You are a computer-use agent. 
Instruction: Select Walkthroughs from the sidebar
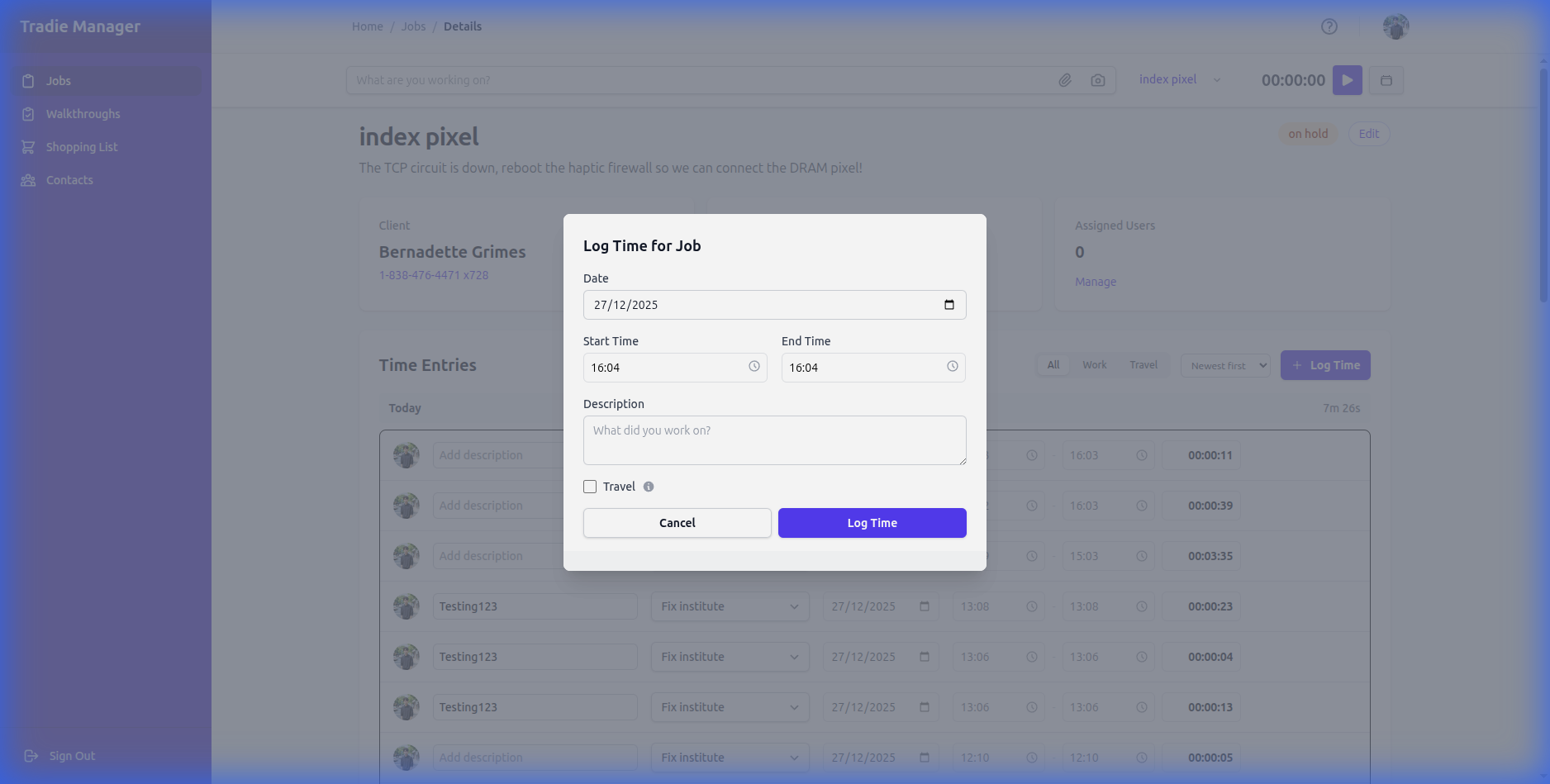tap(83, 114)
